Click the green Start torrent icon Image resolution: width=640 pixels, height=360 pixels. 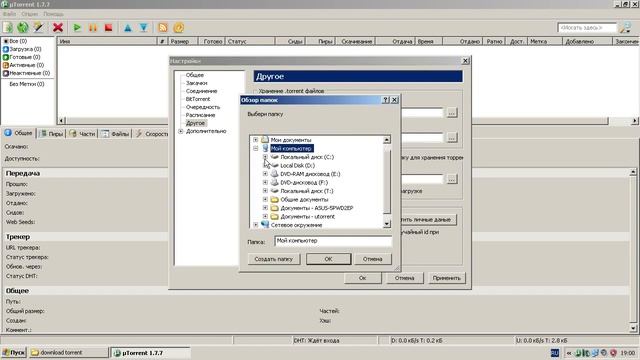tap(77, 27)
